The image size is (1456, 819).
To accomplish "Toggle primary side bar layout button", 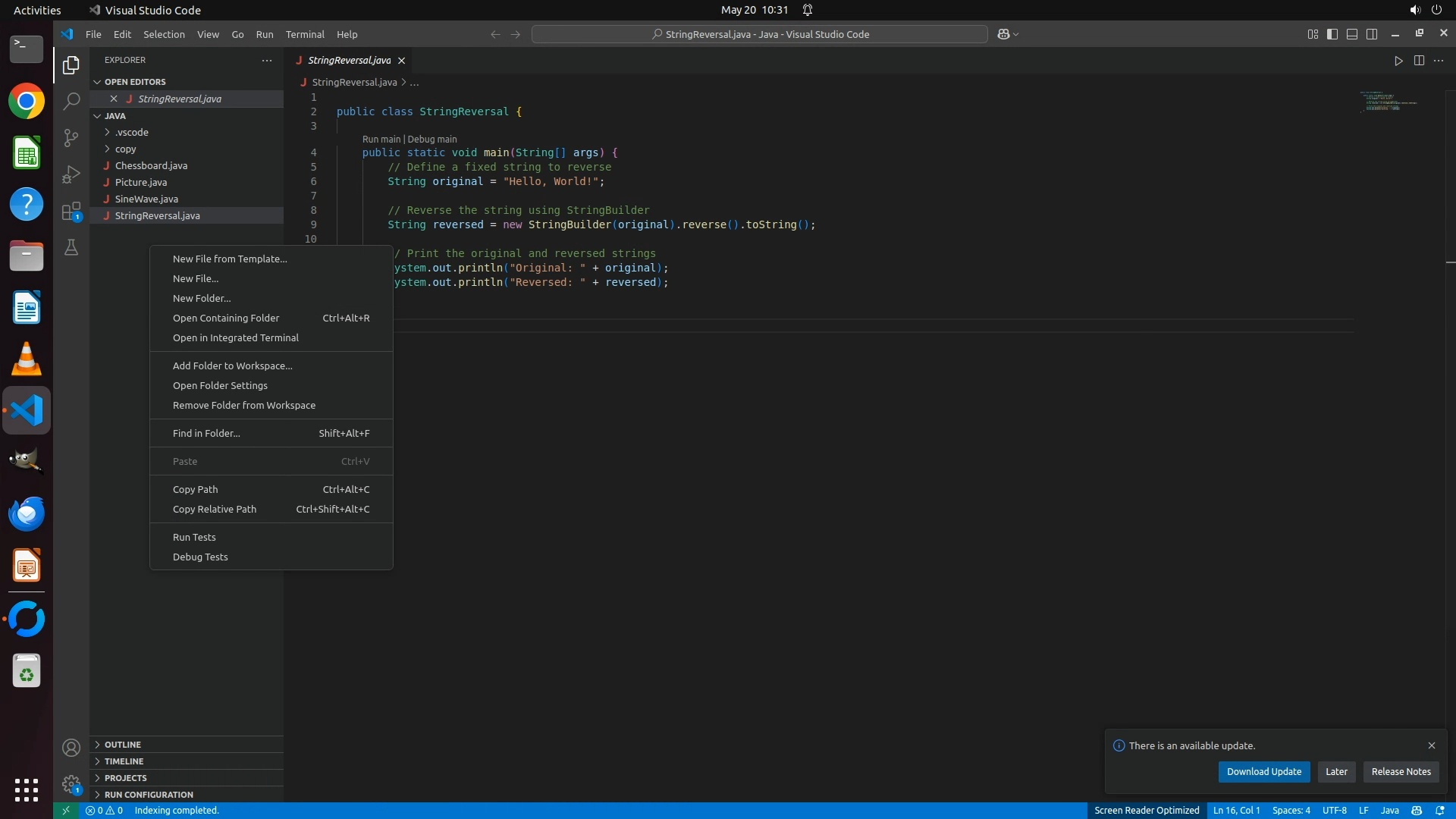I will coord(1332,34).
